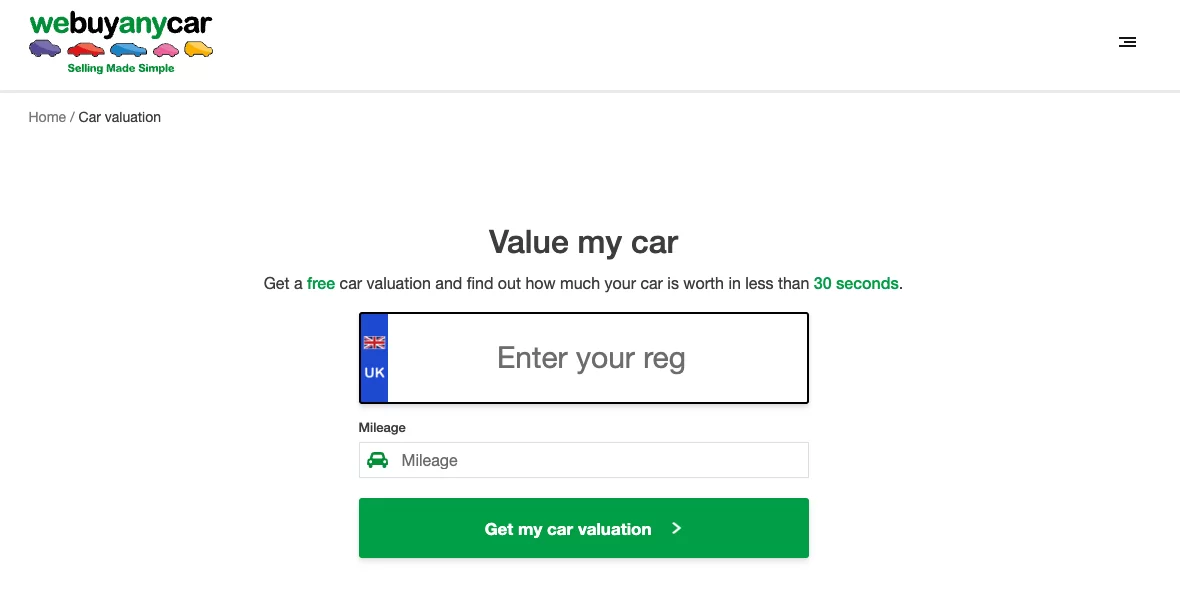Click the green car icon beside Mileage
The height and width of the screenshot is (594, 1180).
(378, 460)
